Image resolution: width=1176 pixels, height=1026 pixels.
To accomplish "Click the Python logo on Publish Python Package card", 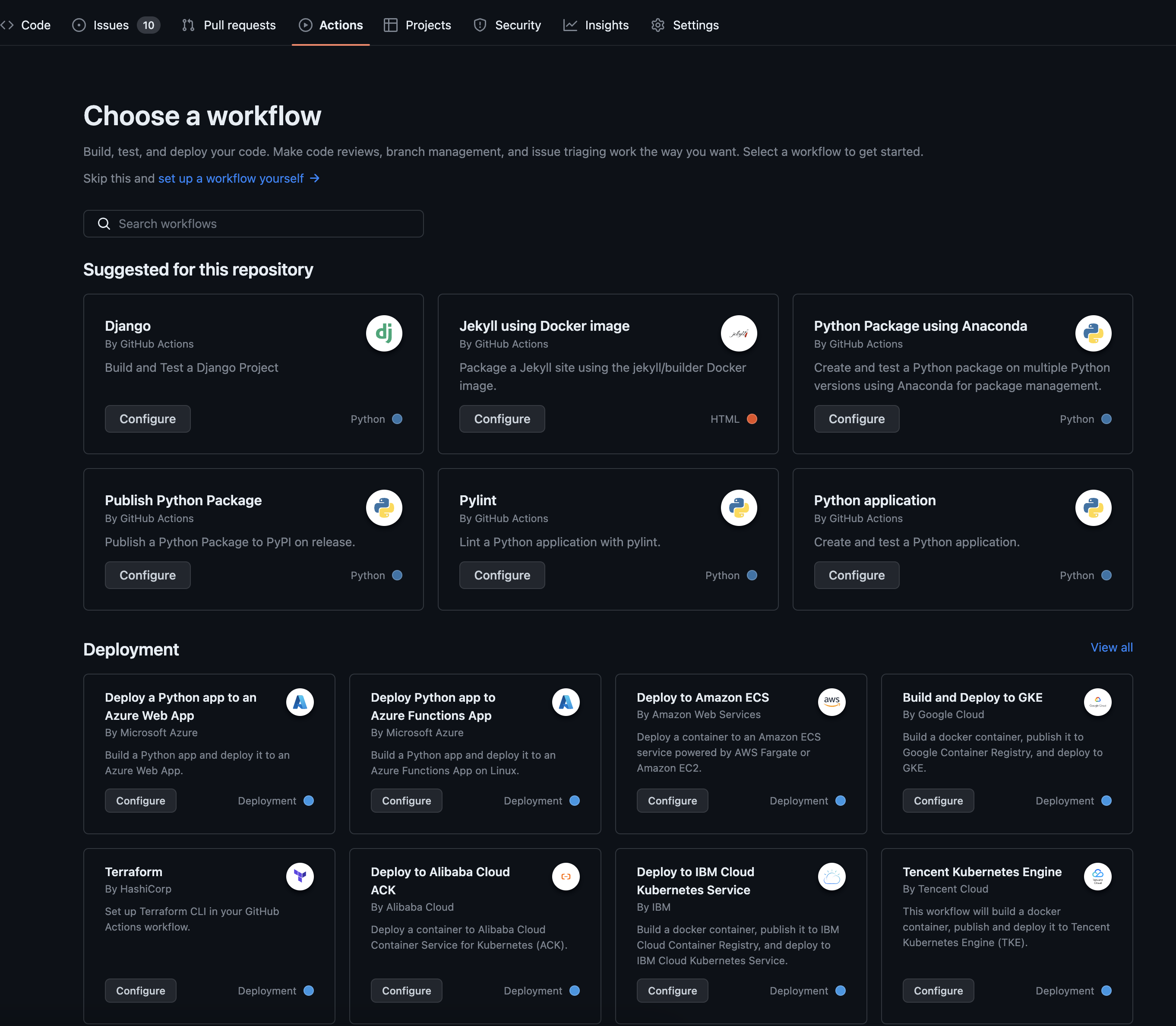I will click(x=384, y=508).
